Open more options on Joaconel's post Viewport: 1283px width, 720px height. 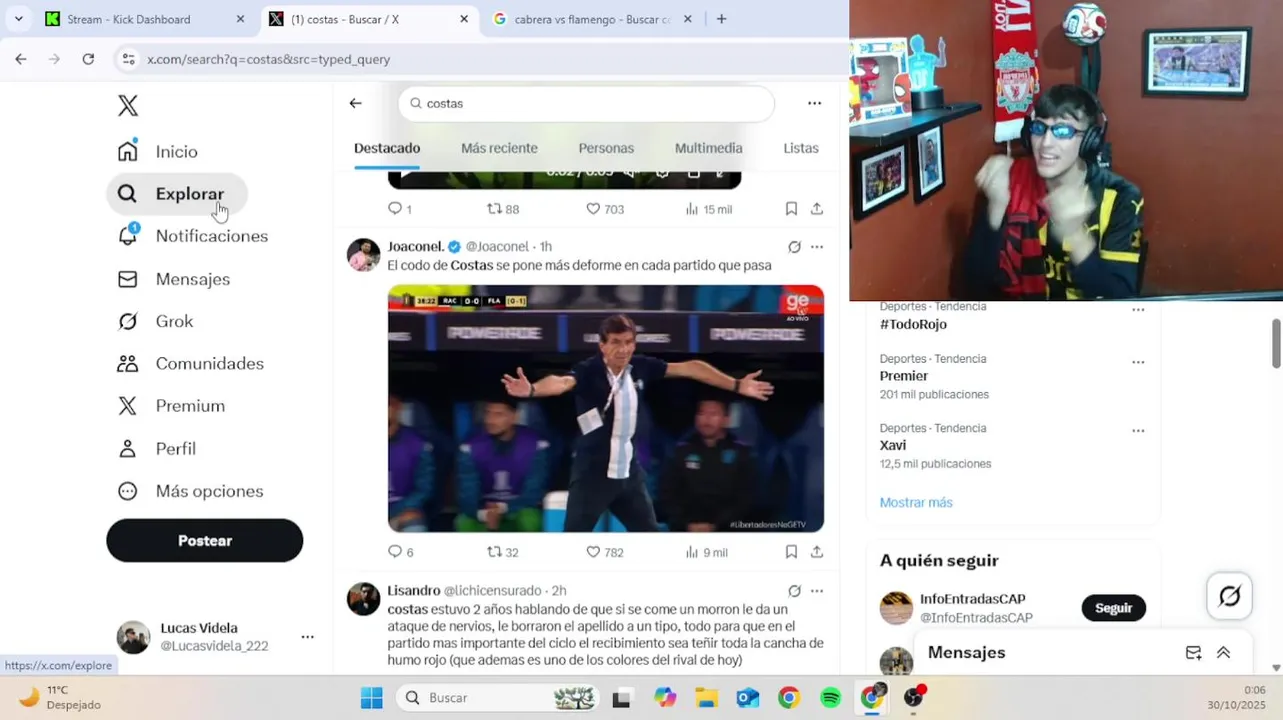(x=817, y=247)
